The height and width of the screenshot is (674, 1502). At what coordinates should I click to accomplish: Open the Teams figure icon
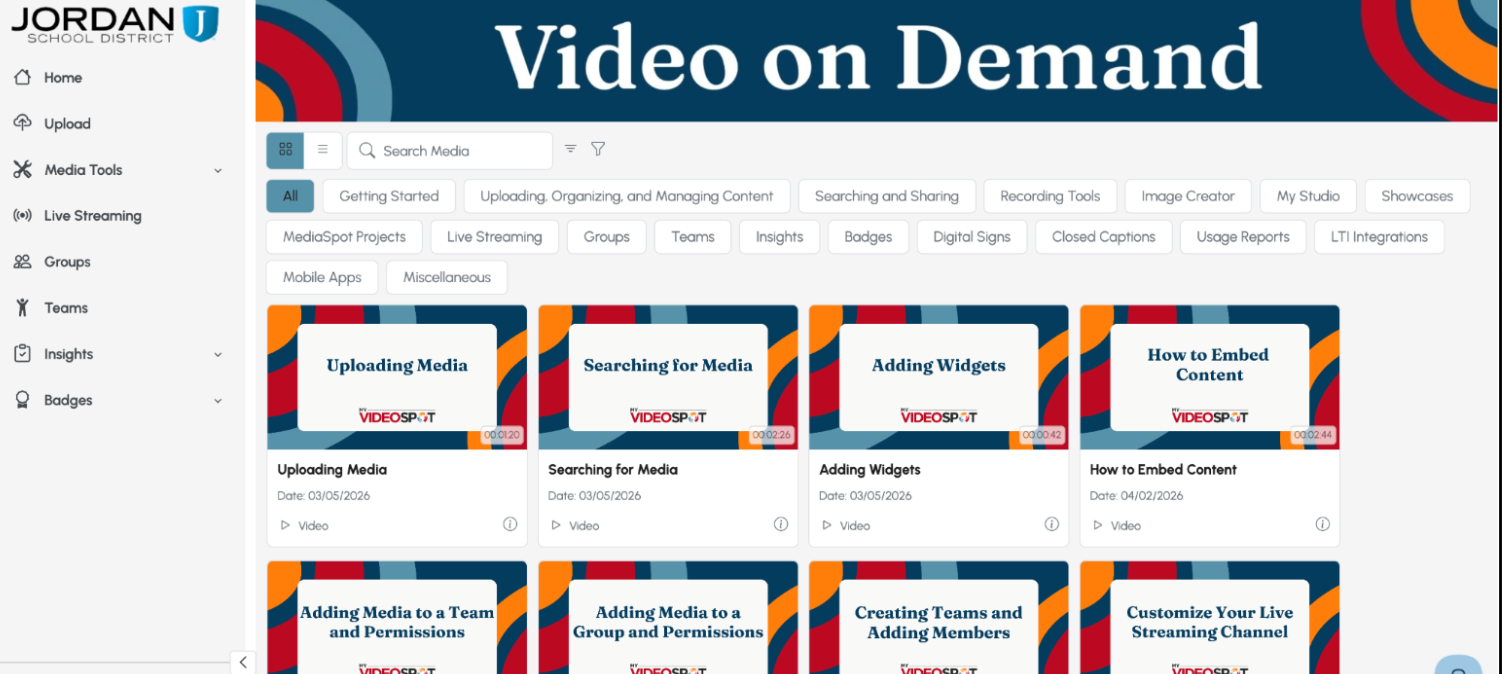pyautogui.click(x=22, y=307)
